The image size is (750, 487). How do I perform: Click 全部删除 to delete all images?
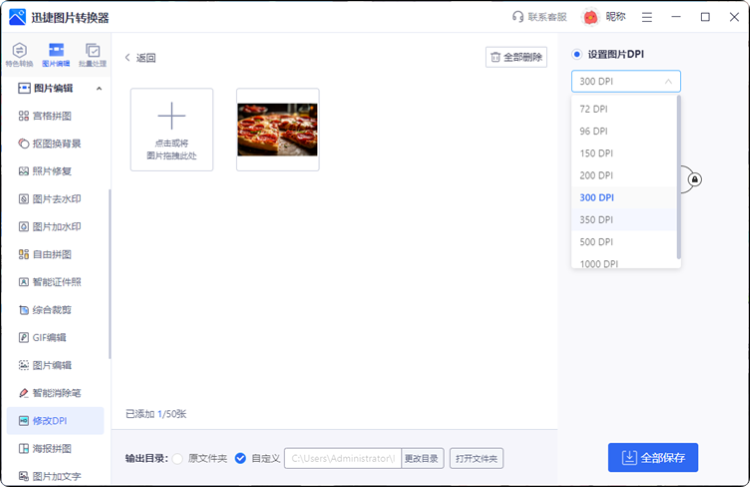(x=516, y=57)
